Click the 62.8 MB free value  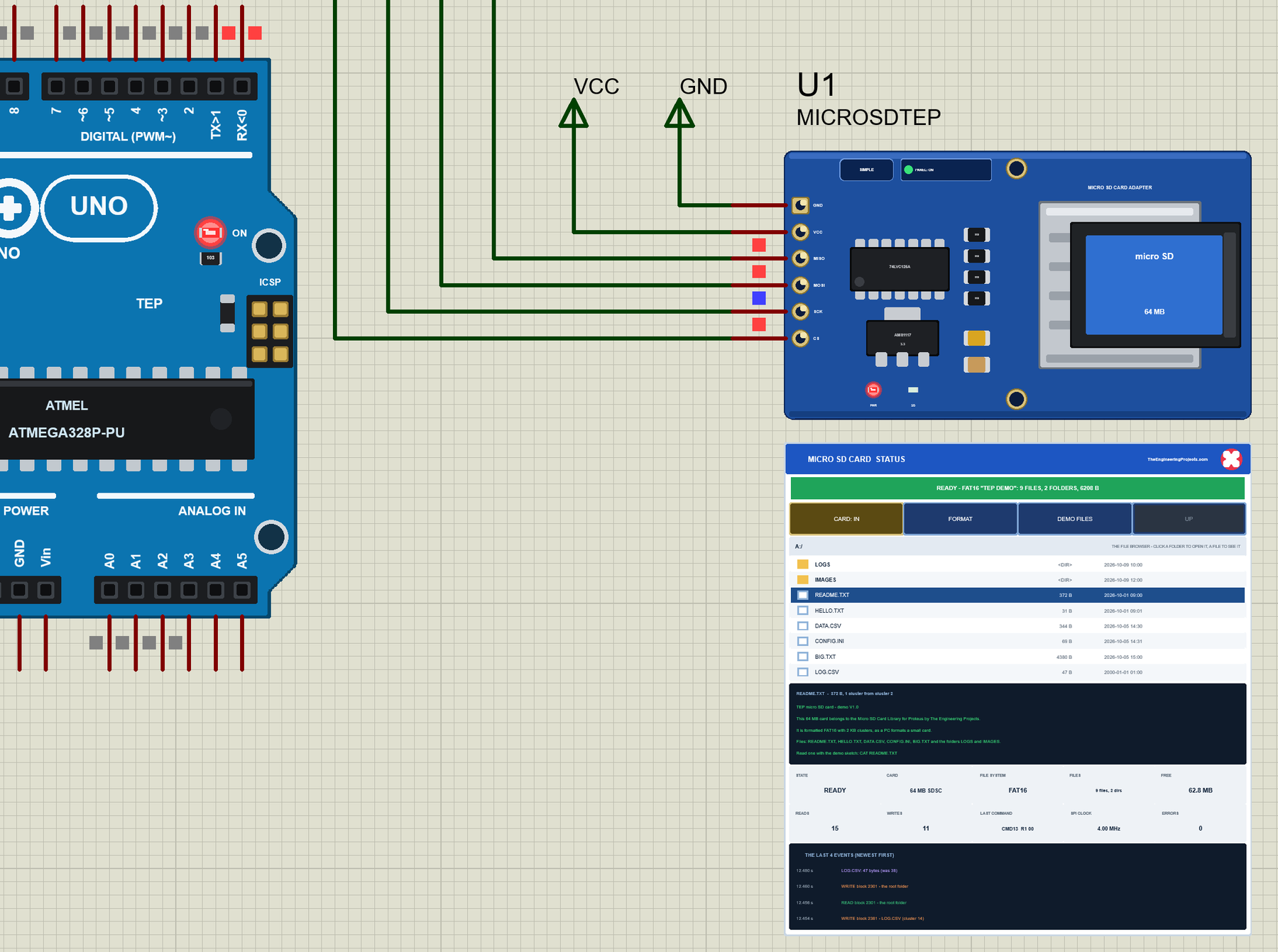point(1201,790)
